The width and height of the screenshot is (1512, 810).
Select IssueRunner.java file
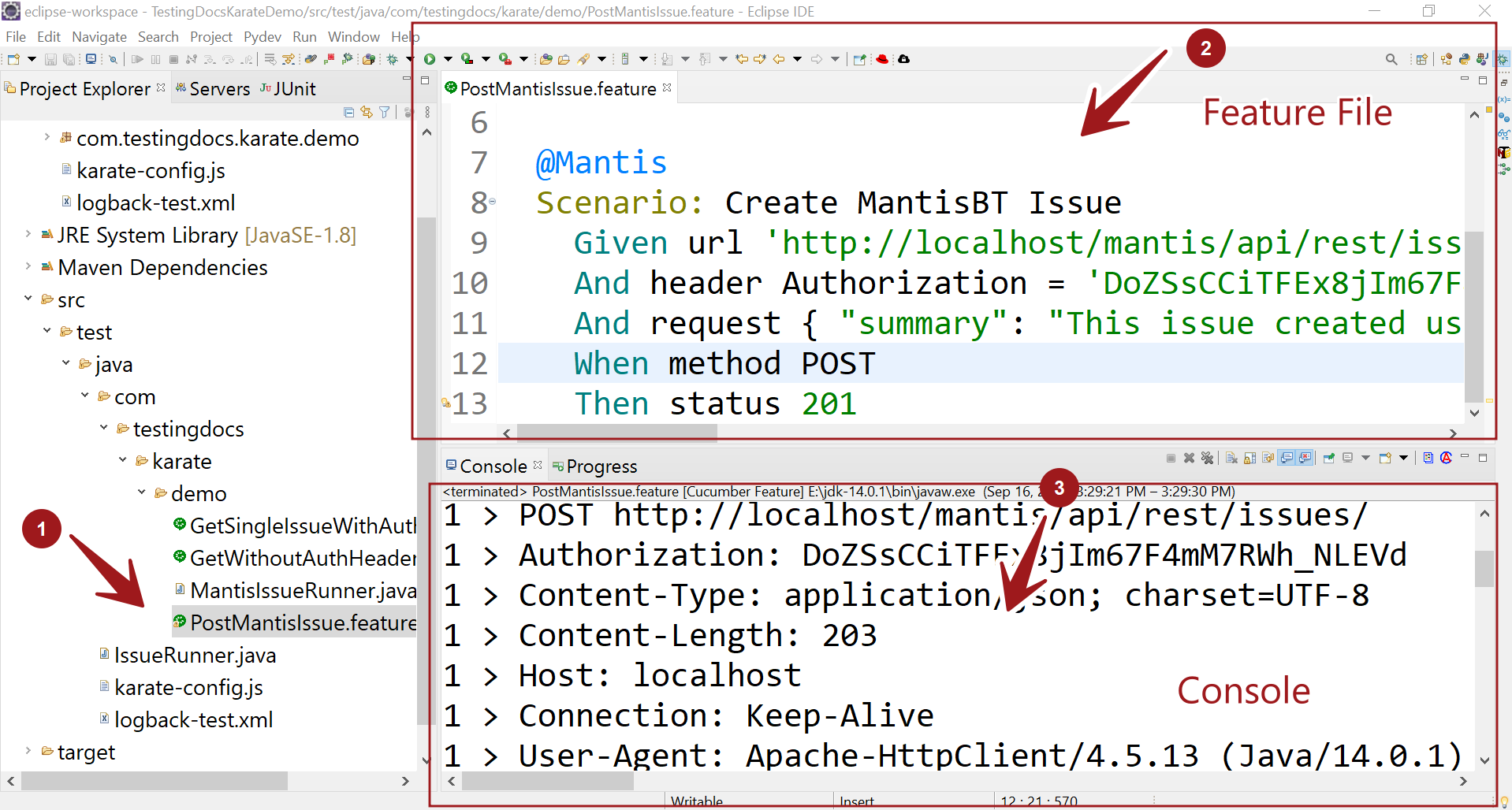188,655
